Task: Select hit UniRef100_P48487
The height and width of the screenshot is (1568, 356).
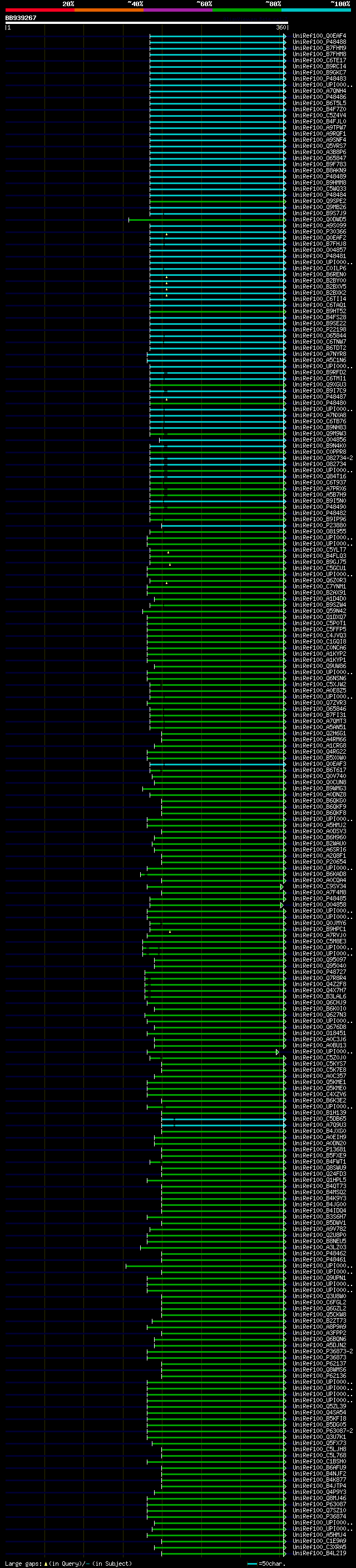Action: coord(319,397)
